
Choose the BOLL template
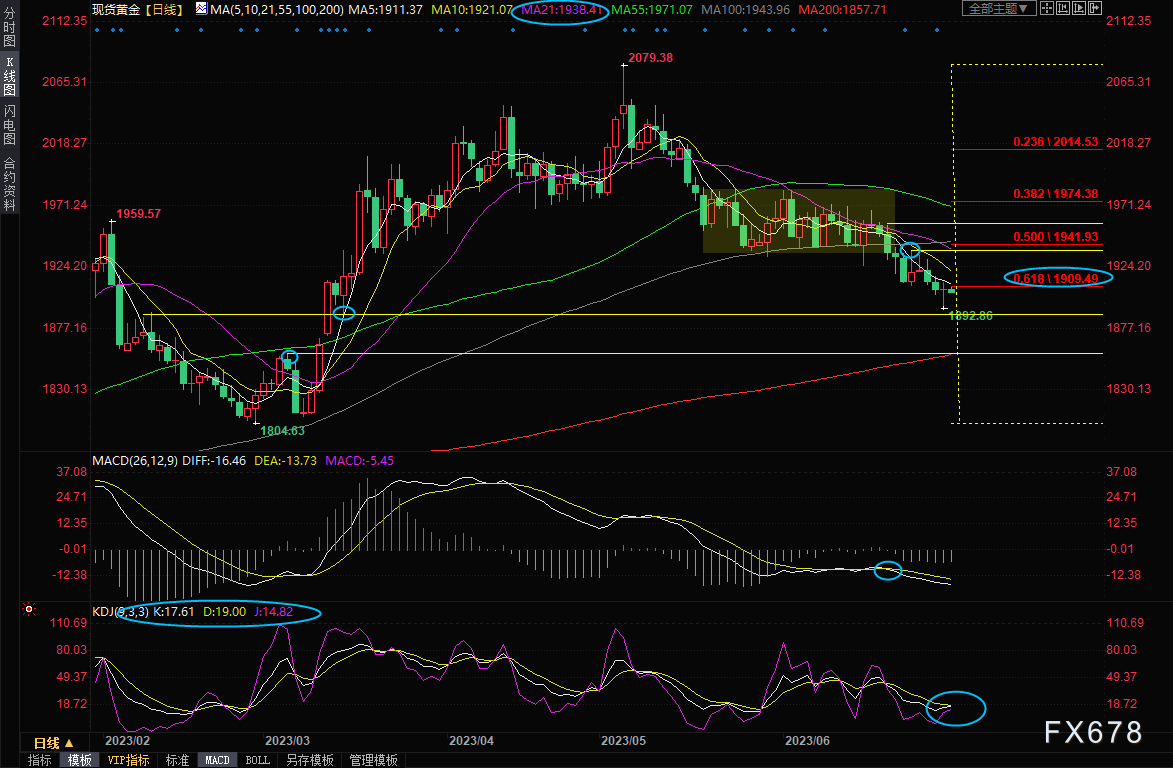click(x=257, y=760)
